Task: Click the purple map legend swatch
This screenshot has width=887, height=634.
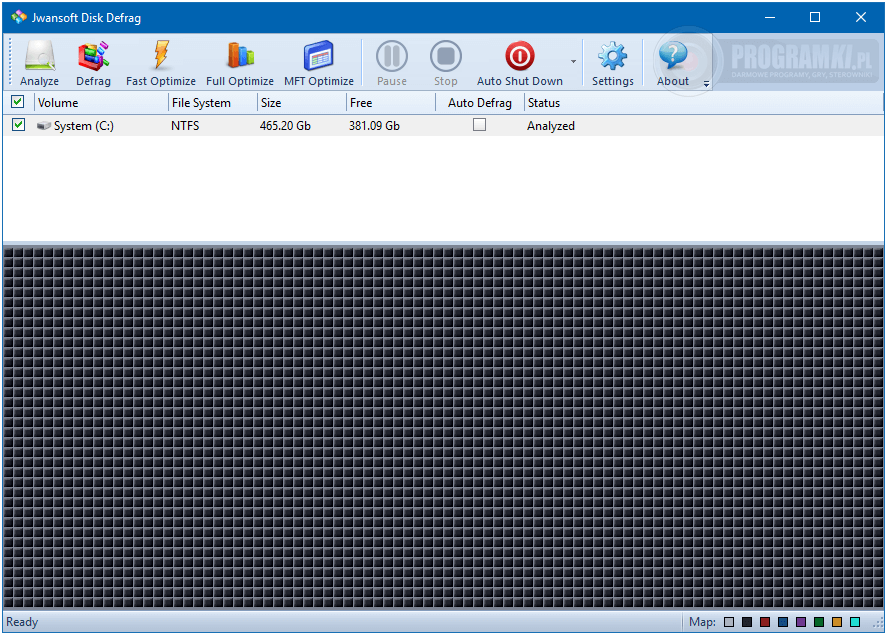Action: [801, 622]
